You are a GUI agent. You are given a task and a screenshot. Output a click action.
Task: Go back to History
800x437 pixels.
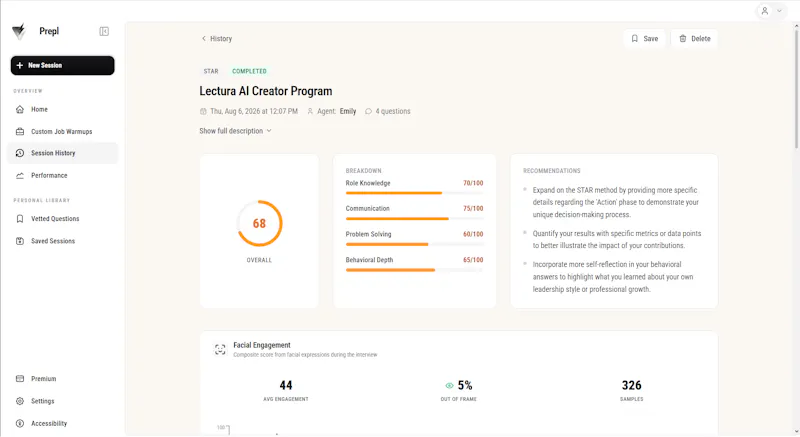(x=217, y=39)
